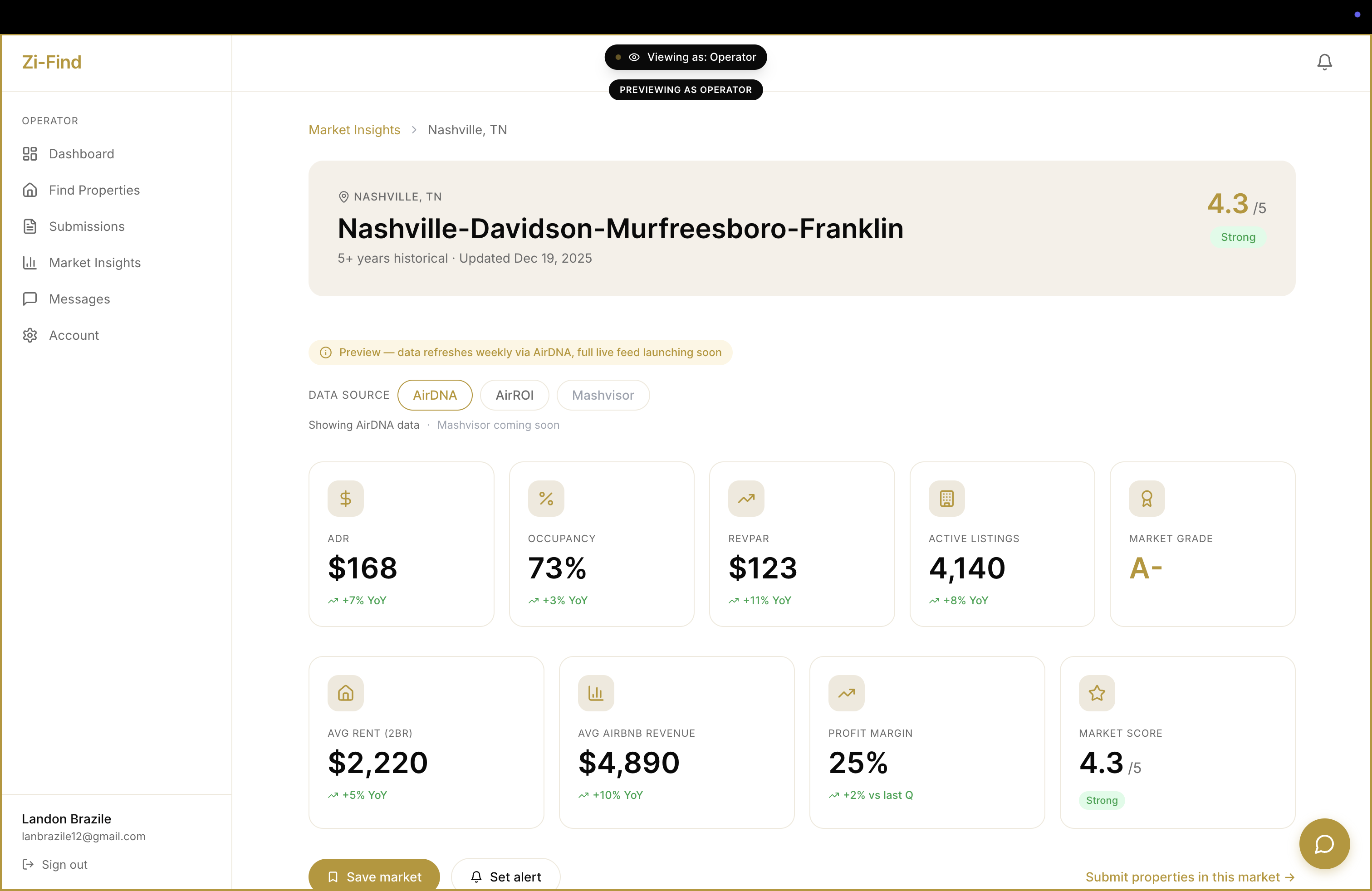Click the map pin icon near Nashville, TN

343,197
